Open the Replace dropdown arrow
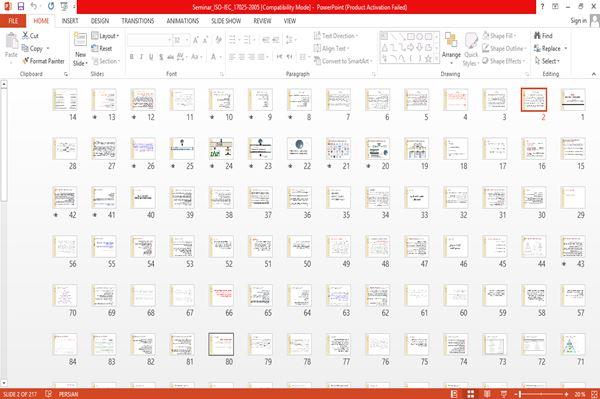This screenshot has height=399, width=600. (566, 48)
